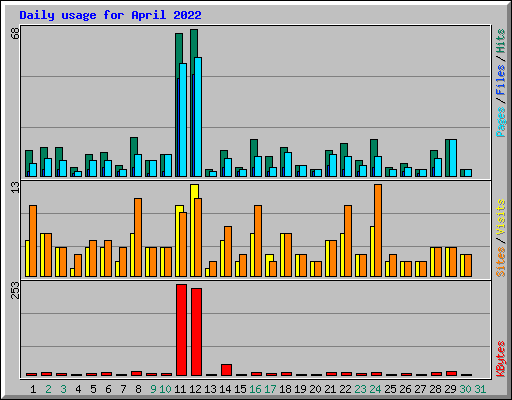The height and width of the screenshot is (400, 512).
Task: Click day label '4' on the x-axis
Action: click(x=78, y=389)
